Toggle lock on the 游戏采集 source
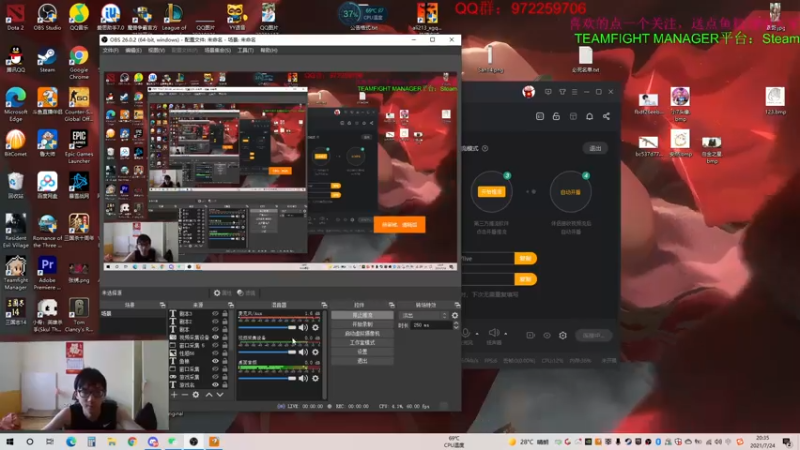Image resolution: width=800 pixels, height=450 pixels. 224,377
